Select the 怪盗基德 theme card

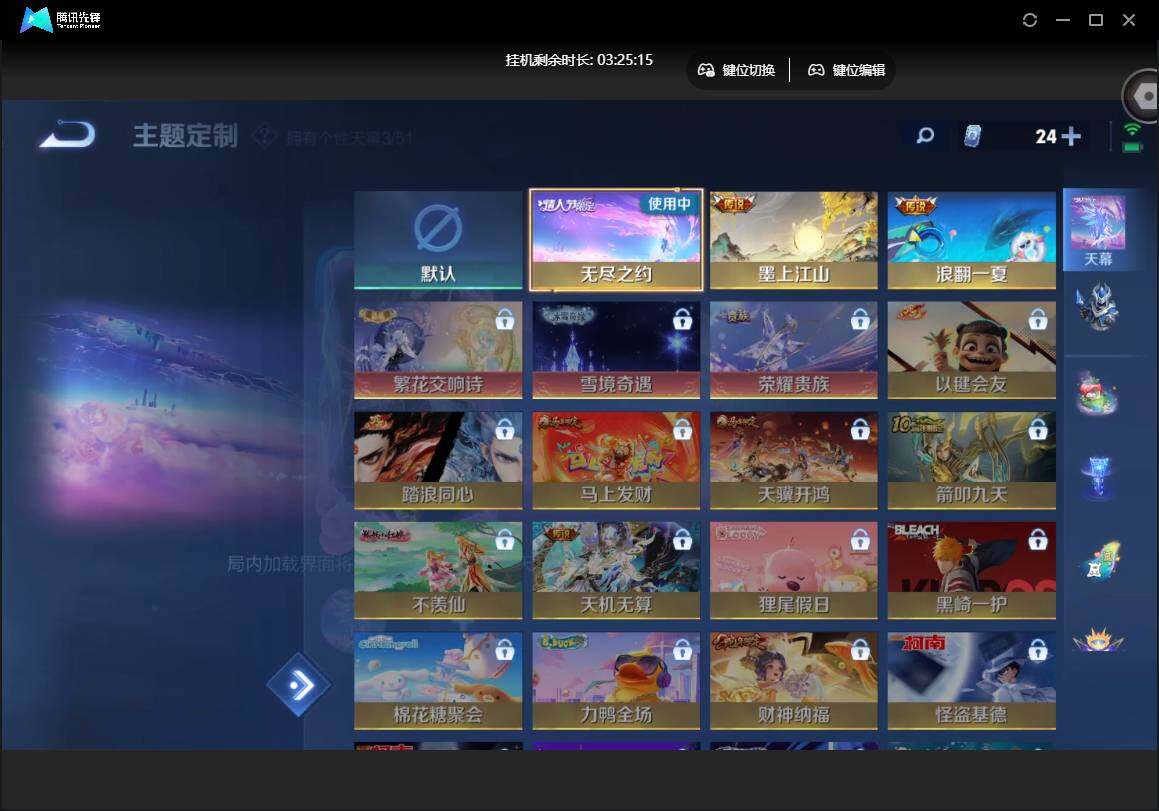[972, 681]
